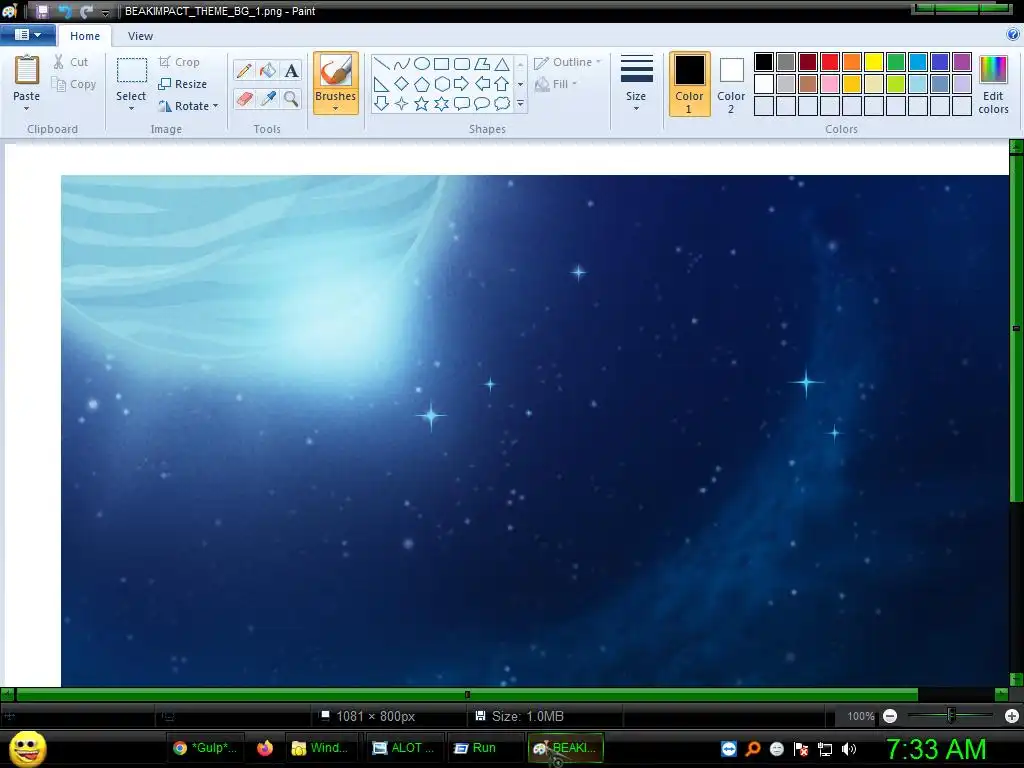The width and height of the screenshot is (1024, 768).
Task: Choose the Left arrow shape
Action: point(482,84)
